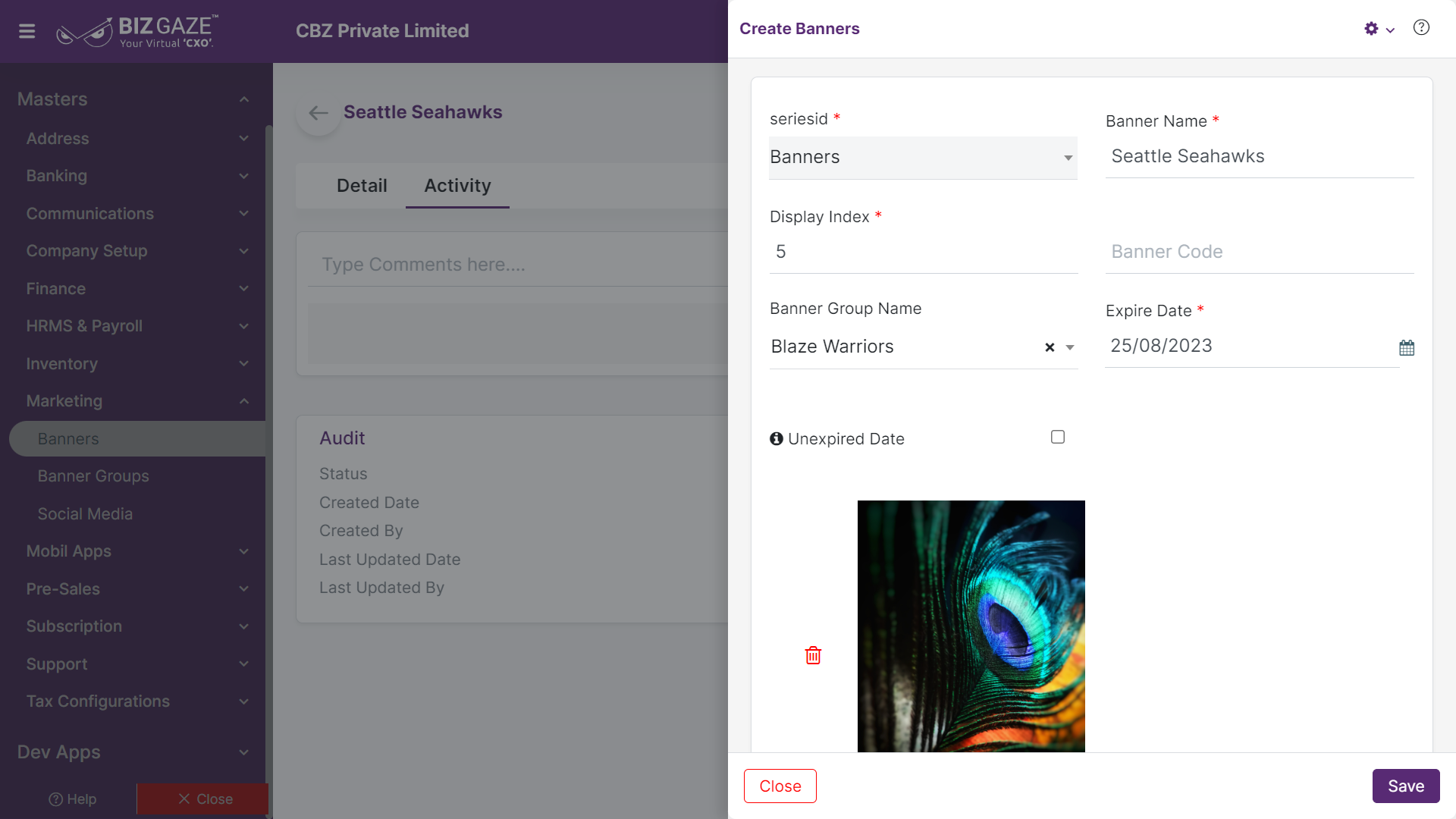Go back using the arrow icon
The height and width of the screenshot is (819, 1456).
click(x=318, y=114)
